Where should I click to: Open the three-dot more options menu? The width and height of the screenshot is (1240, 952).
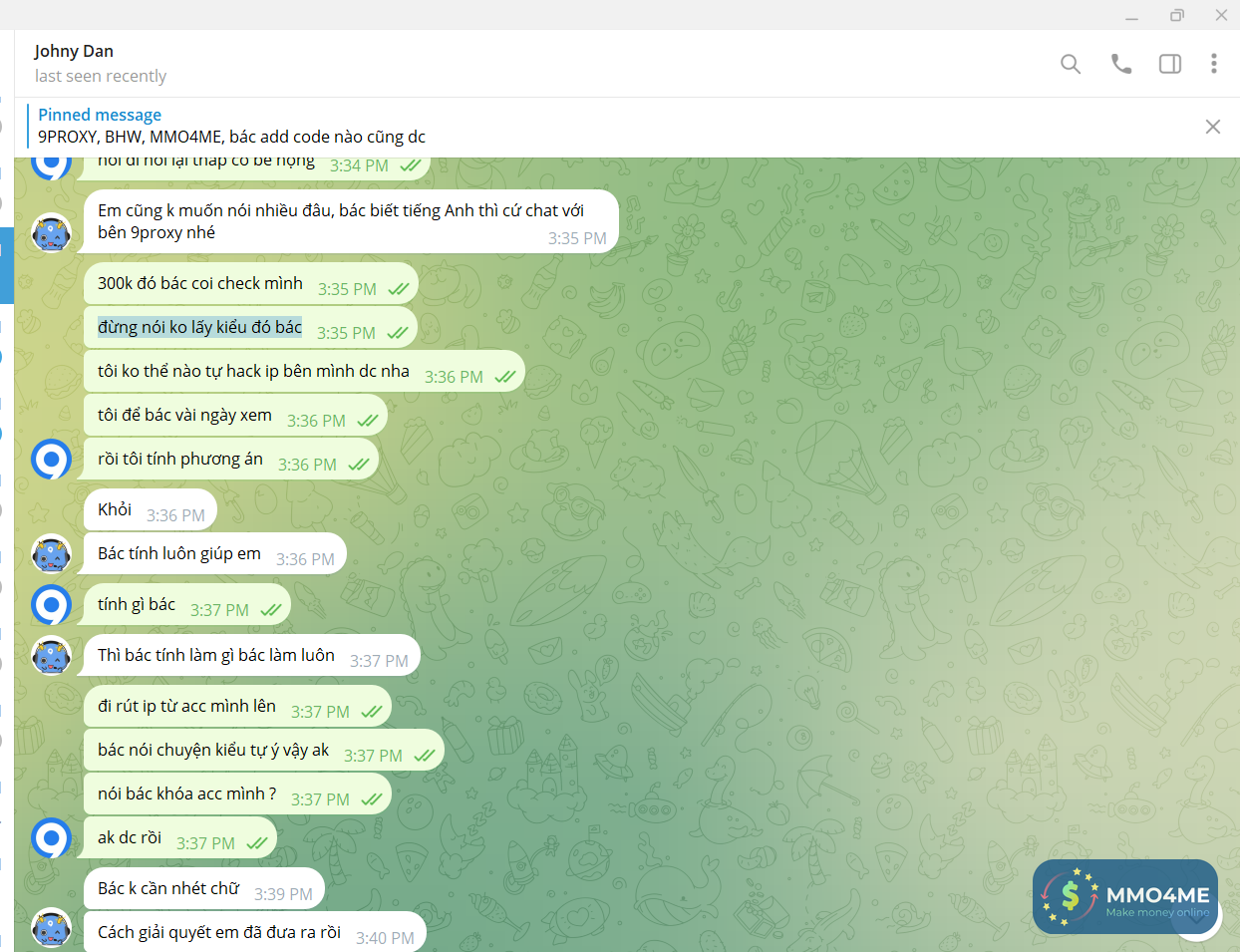tap(1213, 64)
